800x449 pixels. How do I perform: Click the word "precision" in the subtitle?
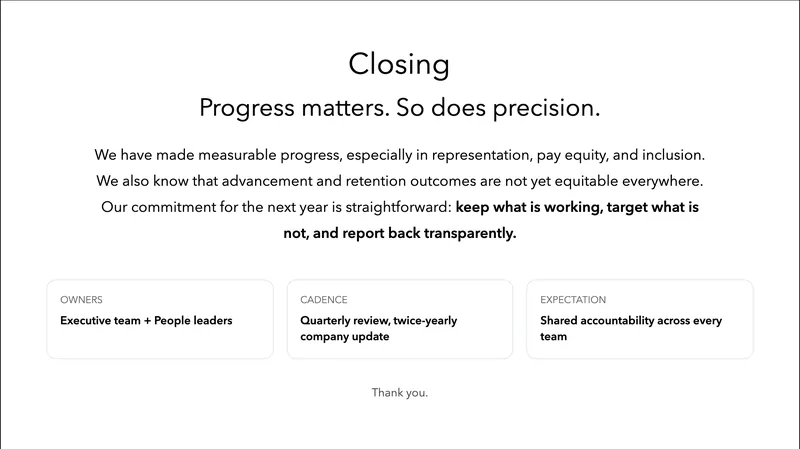(550, 107)
